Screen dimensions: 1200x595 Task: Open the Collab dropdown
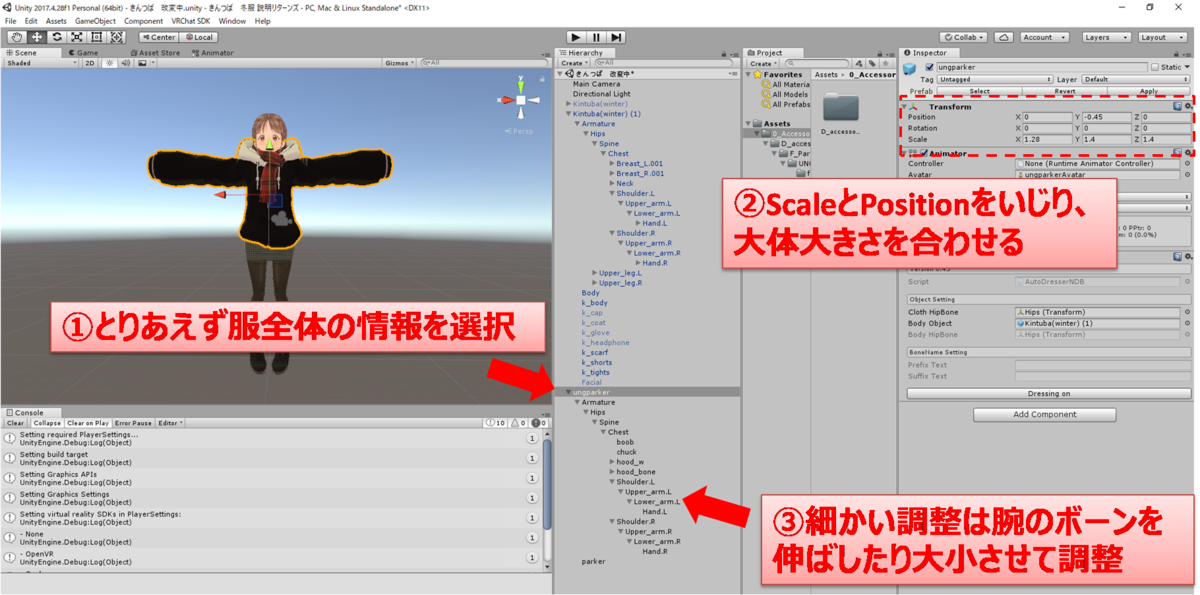(962, 37)
